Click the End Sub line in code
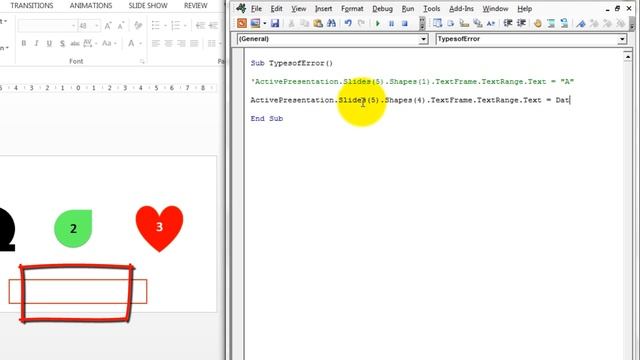This screenshot has height=360, width=640. click(x=267, y=118)
